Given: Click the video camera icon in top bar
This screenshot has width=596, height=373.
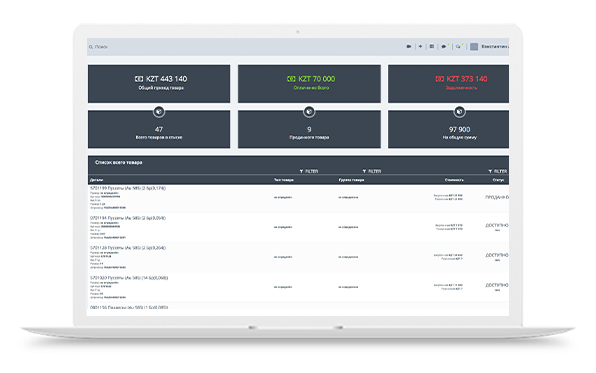Looking at the screenshot, I should (409, 46).
